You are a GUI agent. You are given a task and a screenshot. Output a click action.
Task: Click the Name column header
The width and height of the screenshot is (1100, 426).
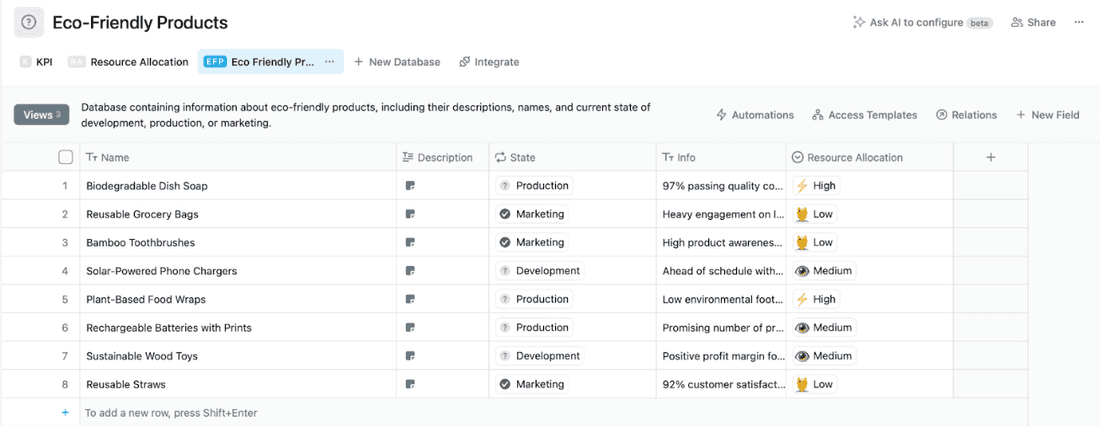pyautogui.click(x=239, y=157)
